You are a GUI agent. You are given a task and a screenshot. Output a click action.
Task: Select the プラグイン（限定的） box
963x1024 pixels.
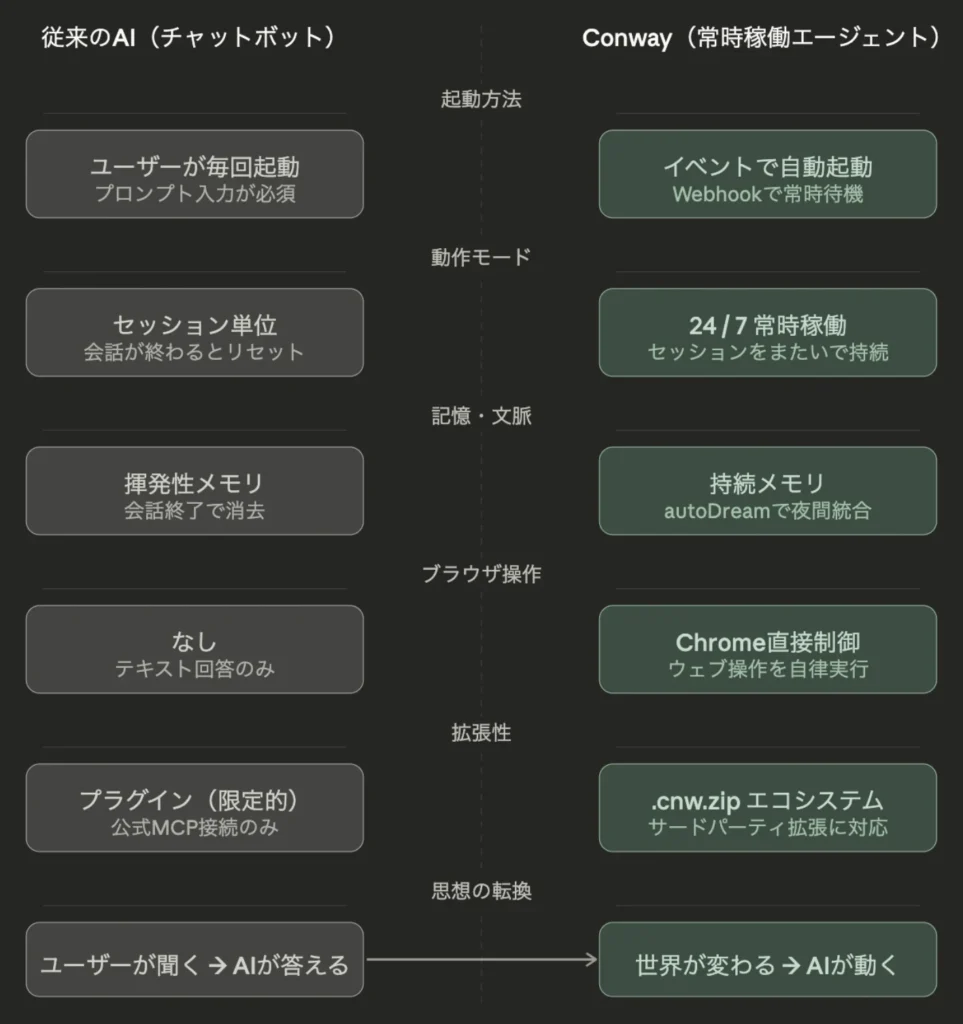(x=194, y=808)
